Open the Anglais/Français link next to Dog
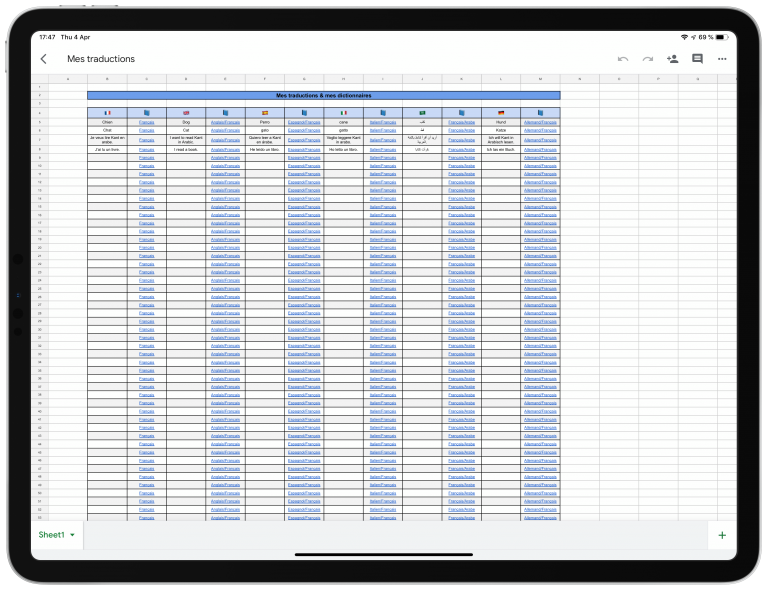The image size is (768, 591). [x=225, y=122]
